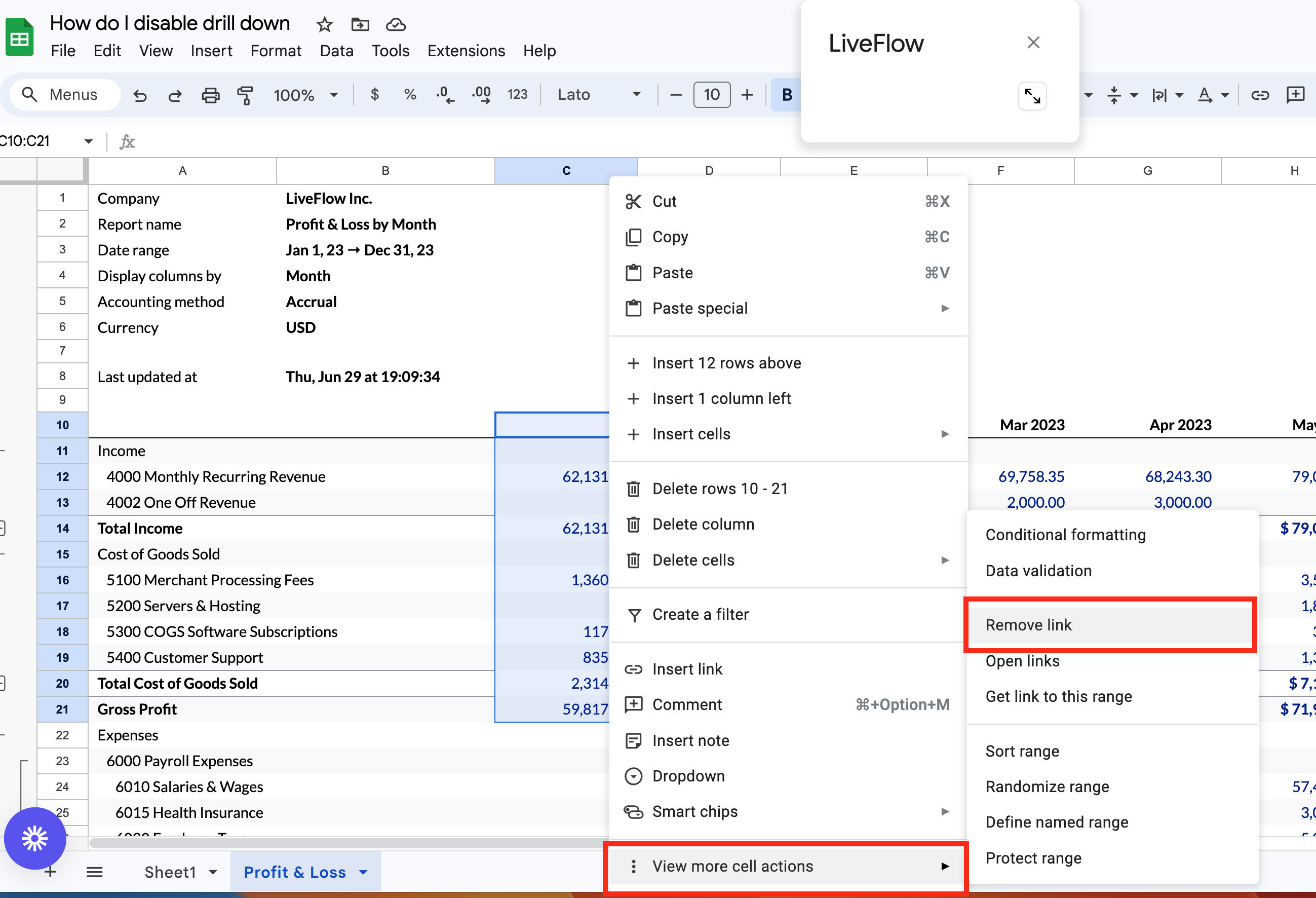
Task: Click Sort range option
Action: click(x=1112, y=751)
